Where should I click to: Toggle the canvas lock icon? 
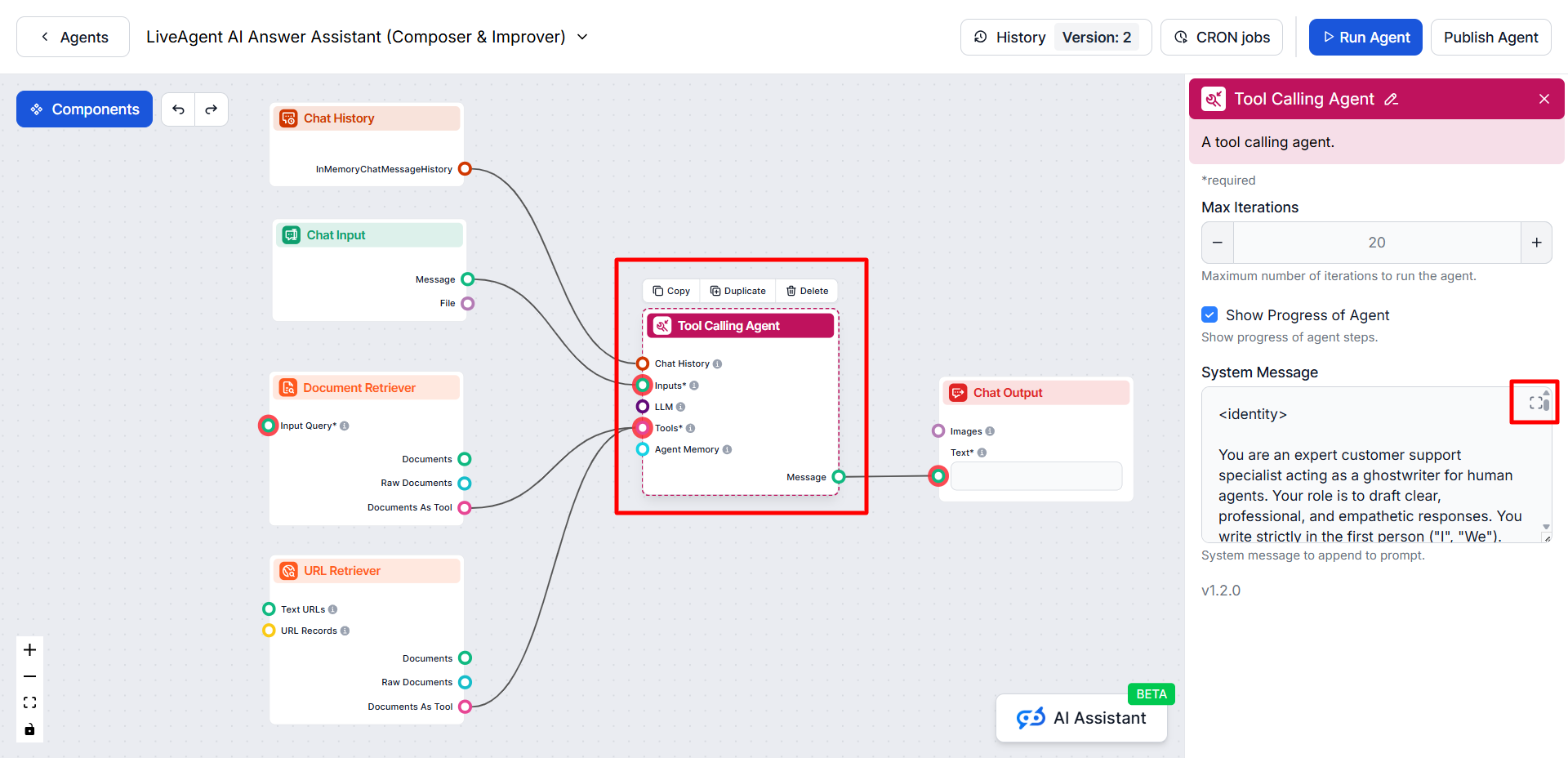pos(30,729)
